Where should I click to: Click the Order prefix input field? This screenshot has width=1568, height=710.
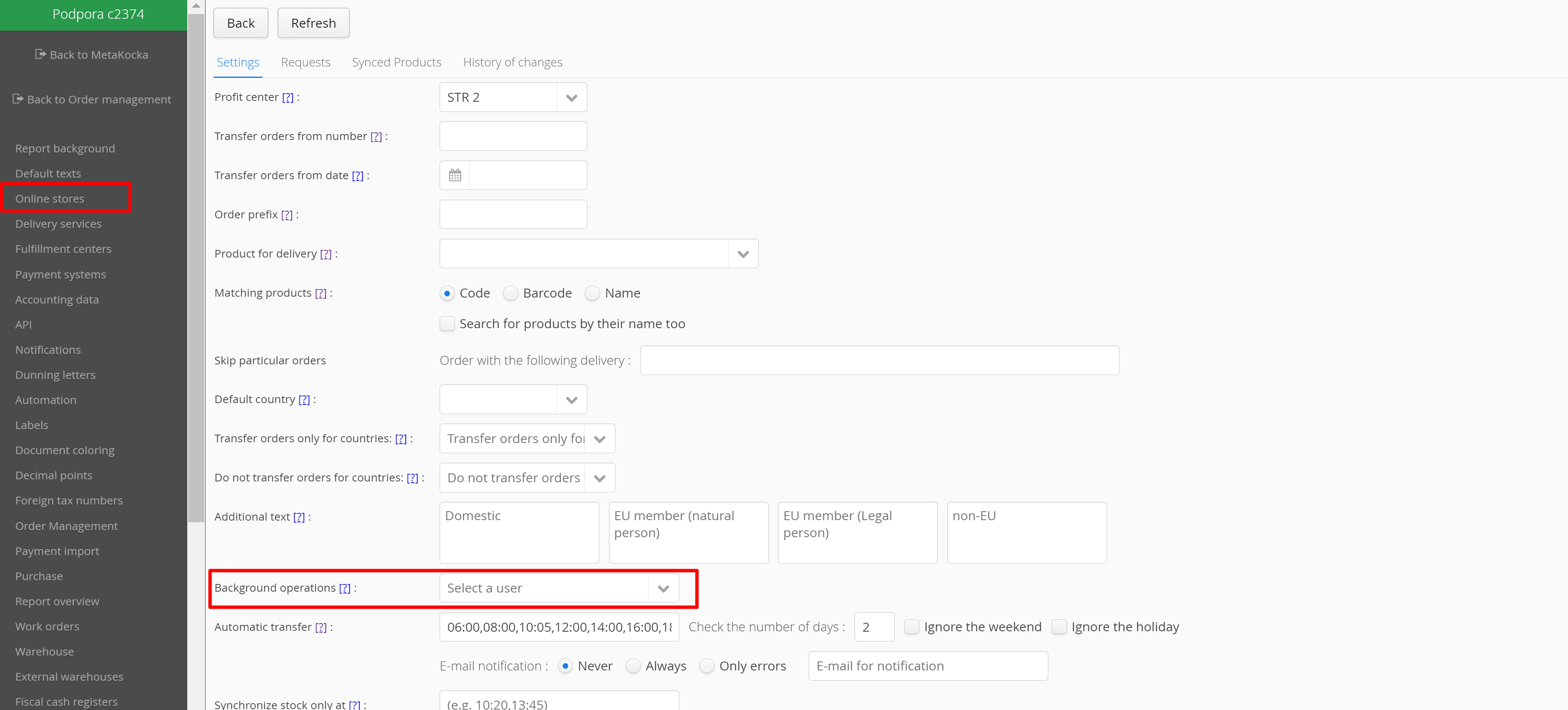pos(512,215)
